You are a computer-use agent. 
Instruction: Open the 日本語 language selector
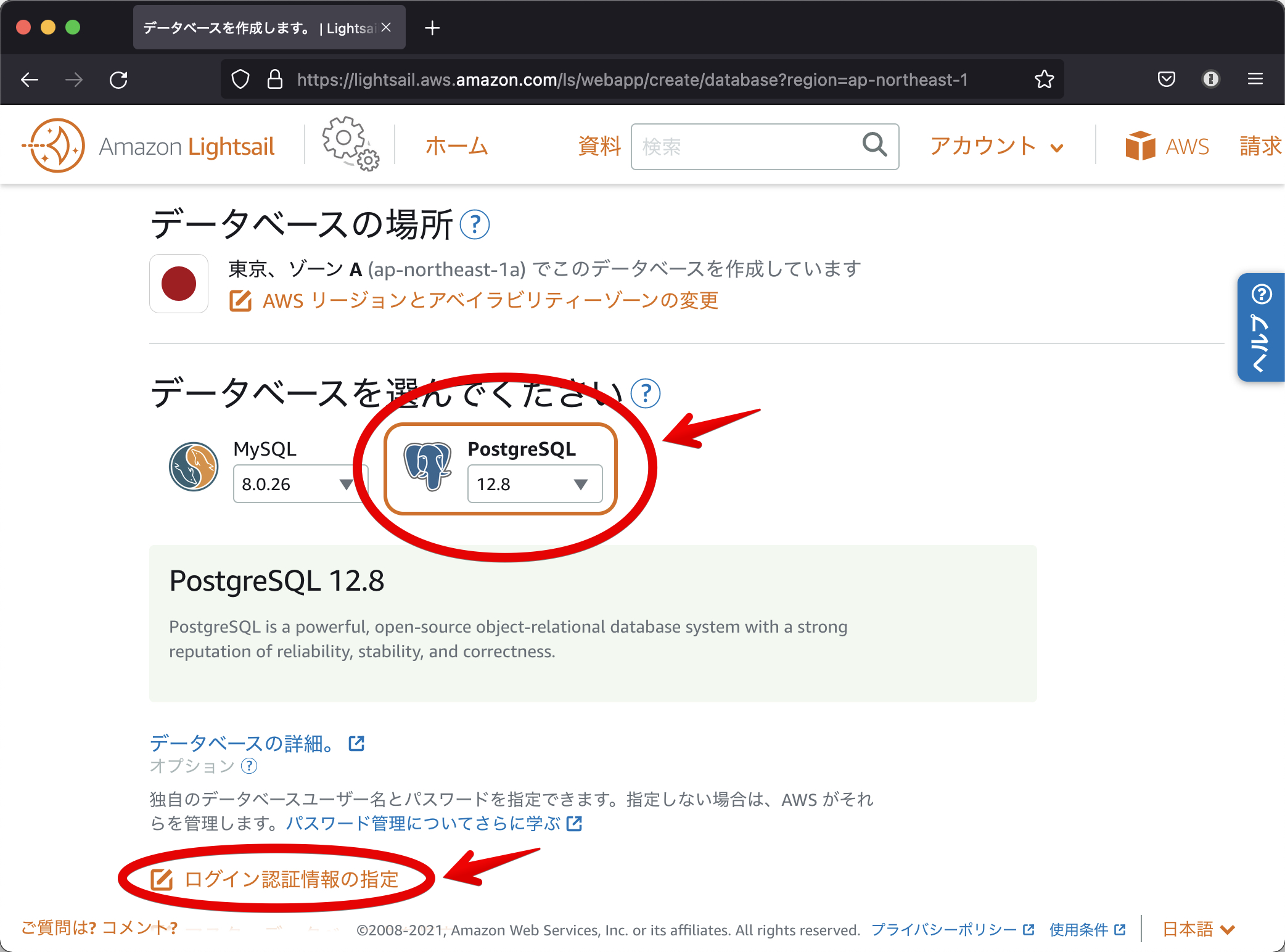pos(1199,929)
